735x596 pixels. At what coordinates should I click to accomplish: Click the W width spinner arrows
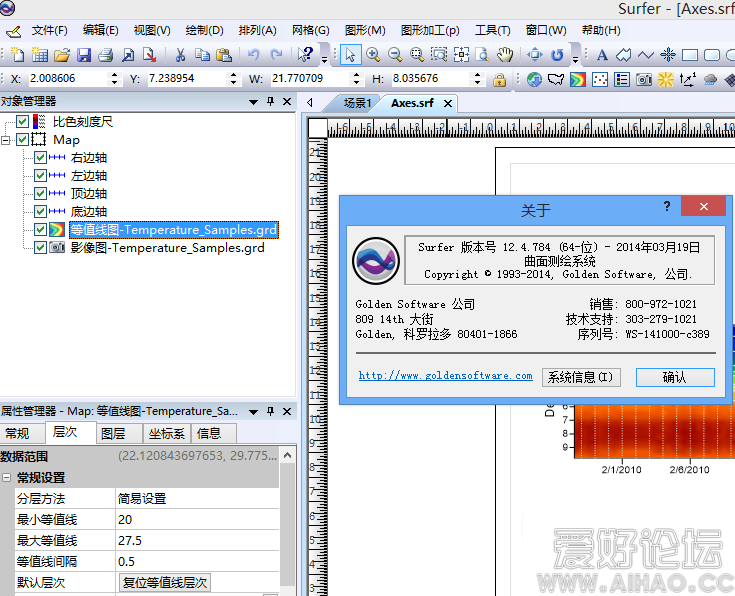357,79
